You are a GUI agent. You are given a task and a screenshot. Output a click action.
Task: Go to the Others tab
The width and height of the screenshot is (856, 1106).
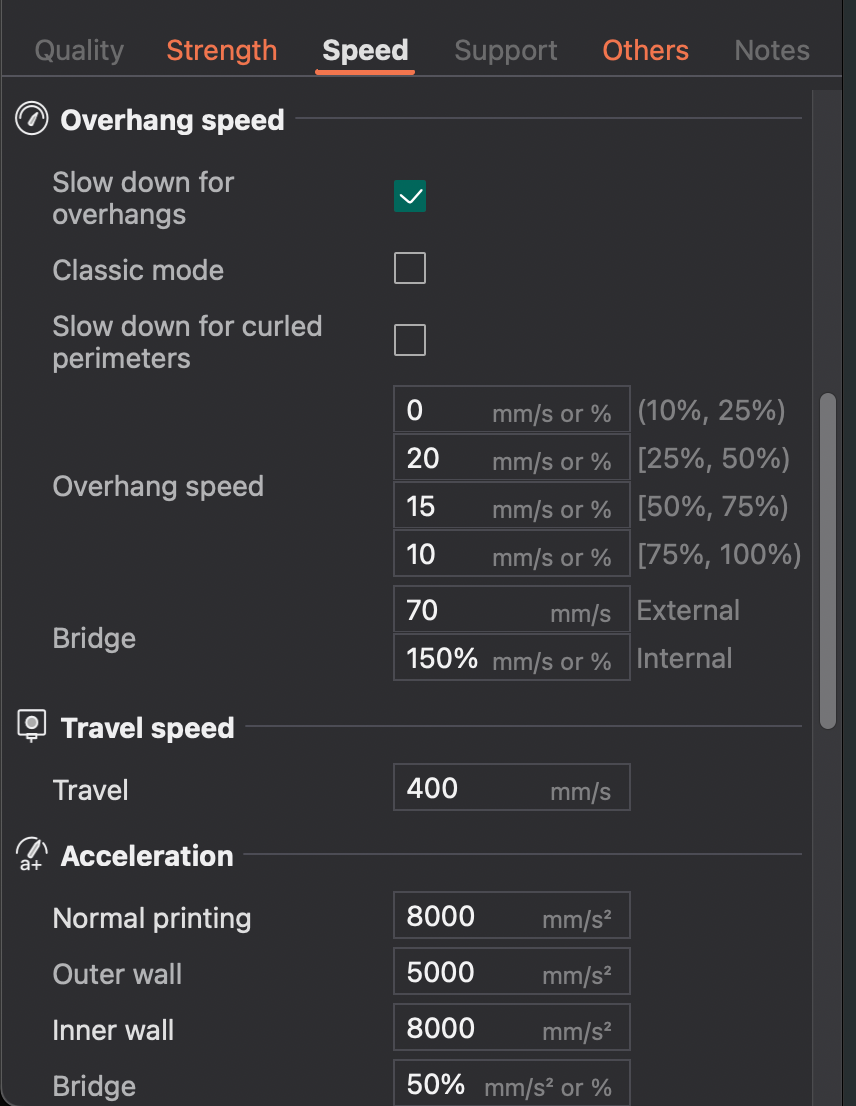pyautogui.click(x=645, y=50)
